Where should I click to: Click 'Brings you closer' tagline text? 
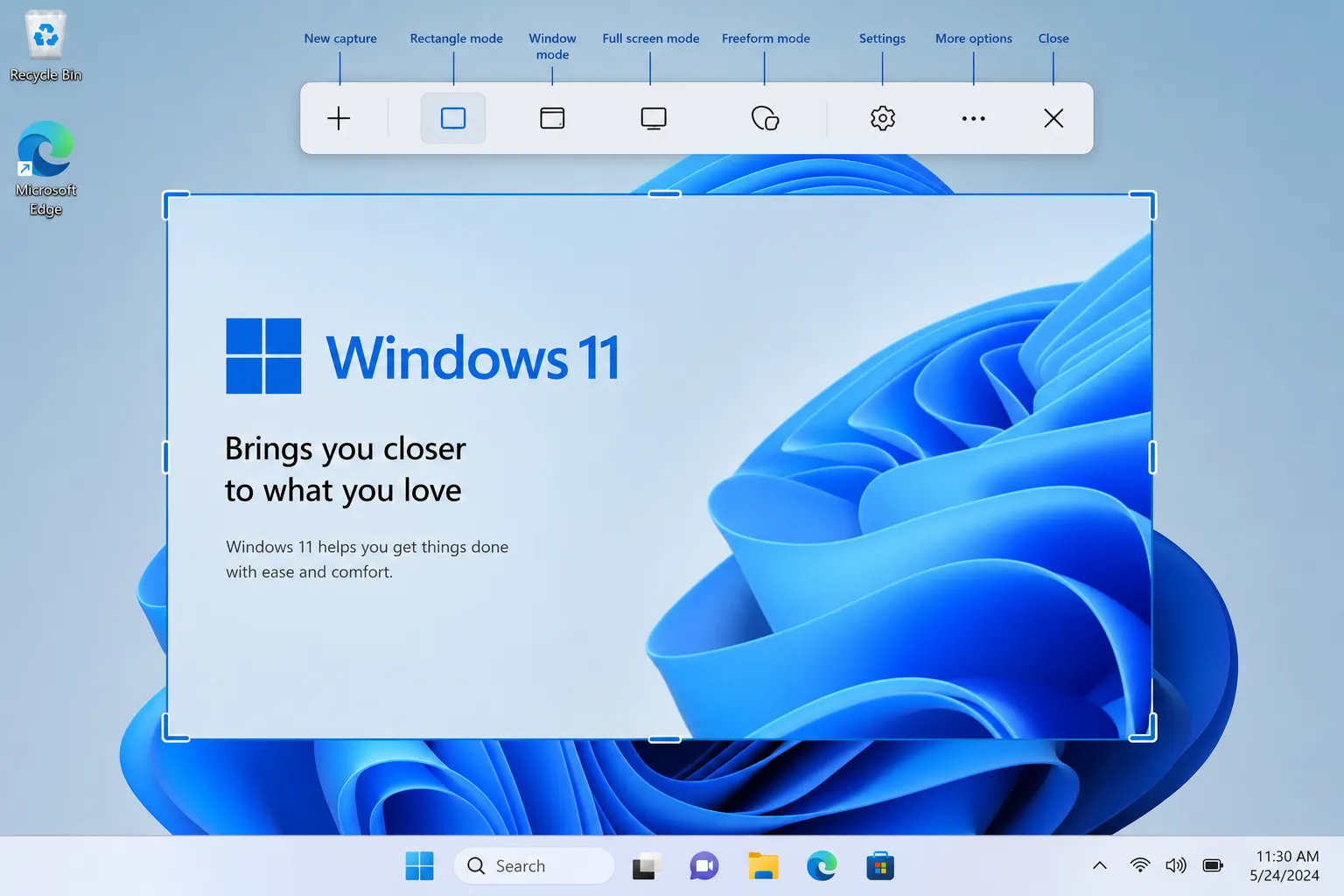coord(345,449)
